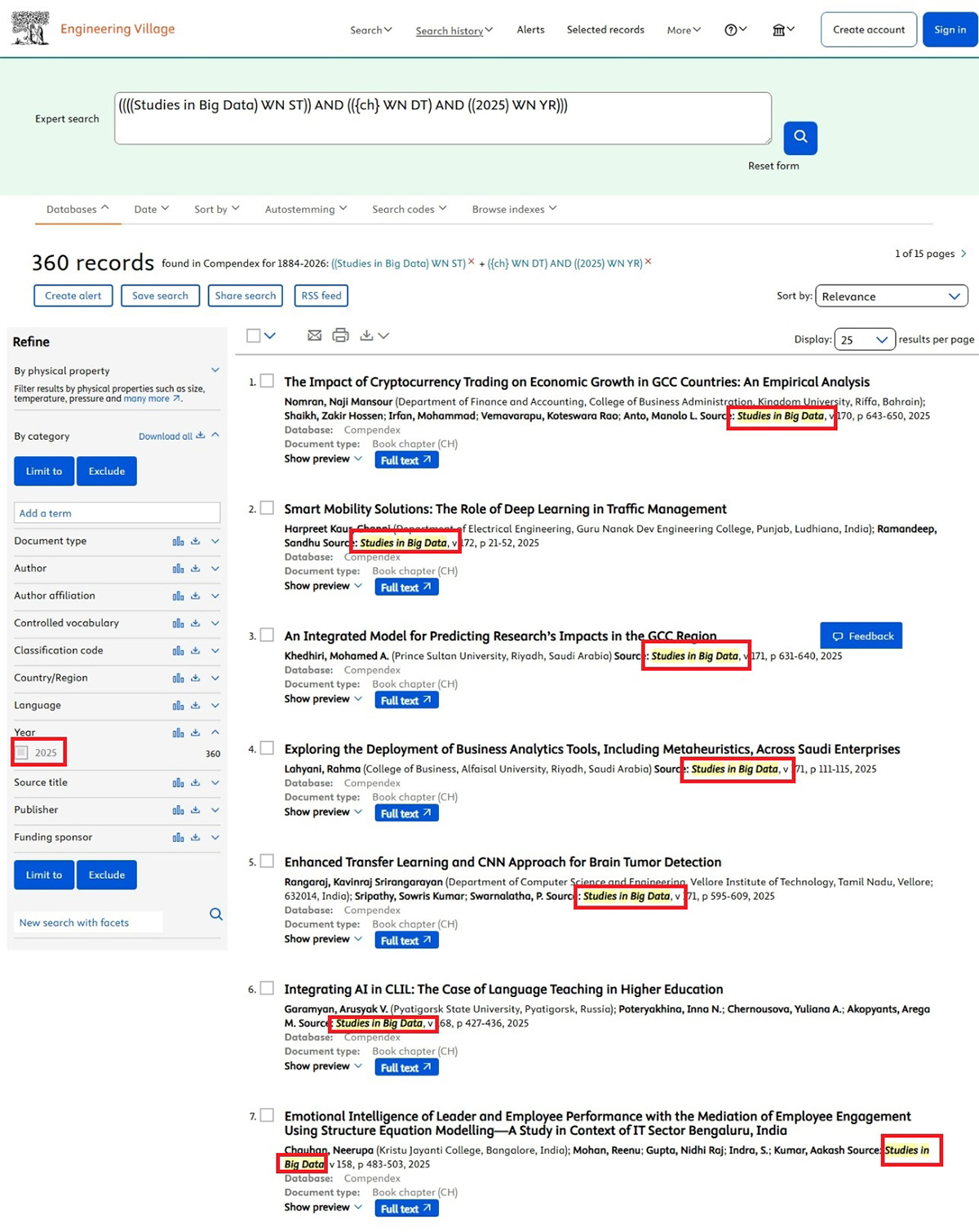The height and width of the screenshot is (1232, 979).
Task: Show chart for Controlled vocabulary facet
Action: pyautogui.click(x=178, y=623)
